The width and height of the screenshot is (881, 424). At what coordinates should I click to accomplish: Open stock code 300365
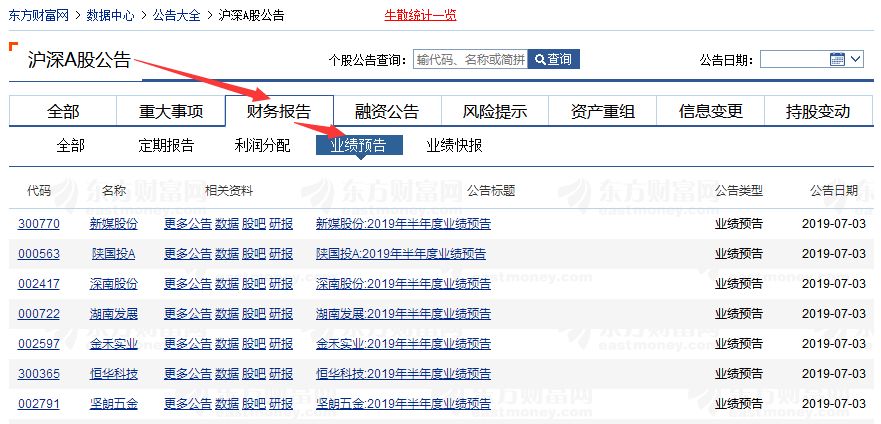point(39,373)
